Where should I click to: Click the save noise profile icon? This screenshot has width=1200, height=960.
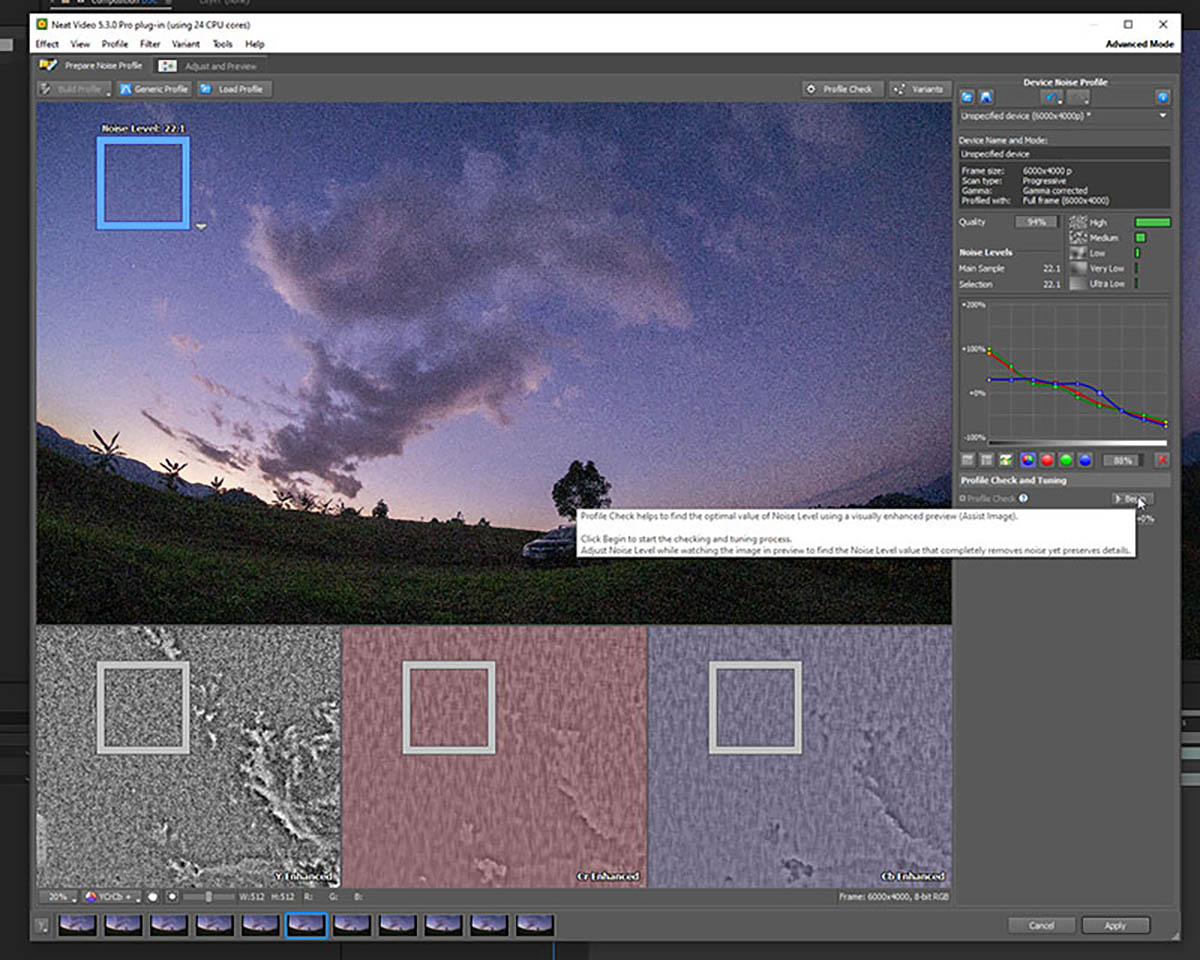[x=986, y=97]
